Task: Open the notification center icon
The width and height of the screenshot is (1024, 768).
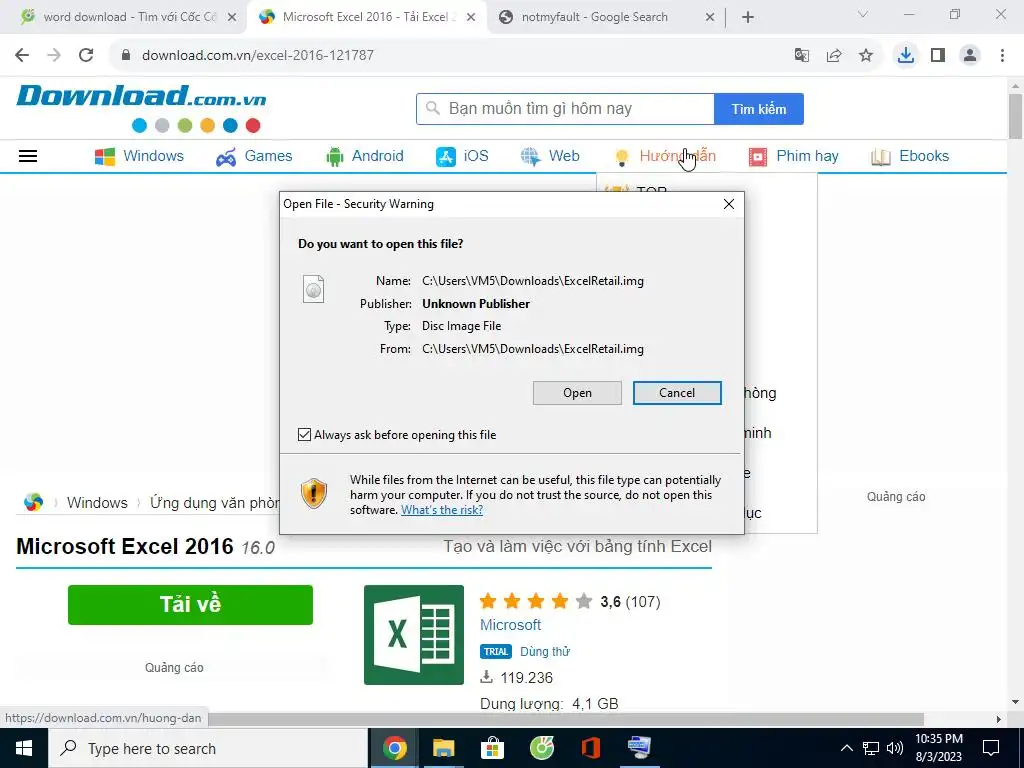Action: tap(991, 748)
